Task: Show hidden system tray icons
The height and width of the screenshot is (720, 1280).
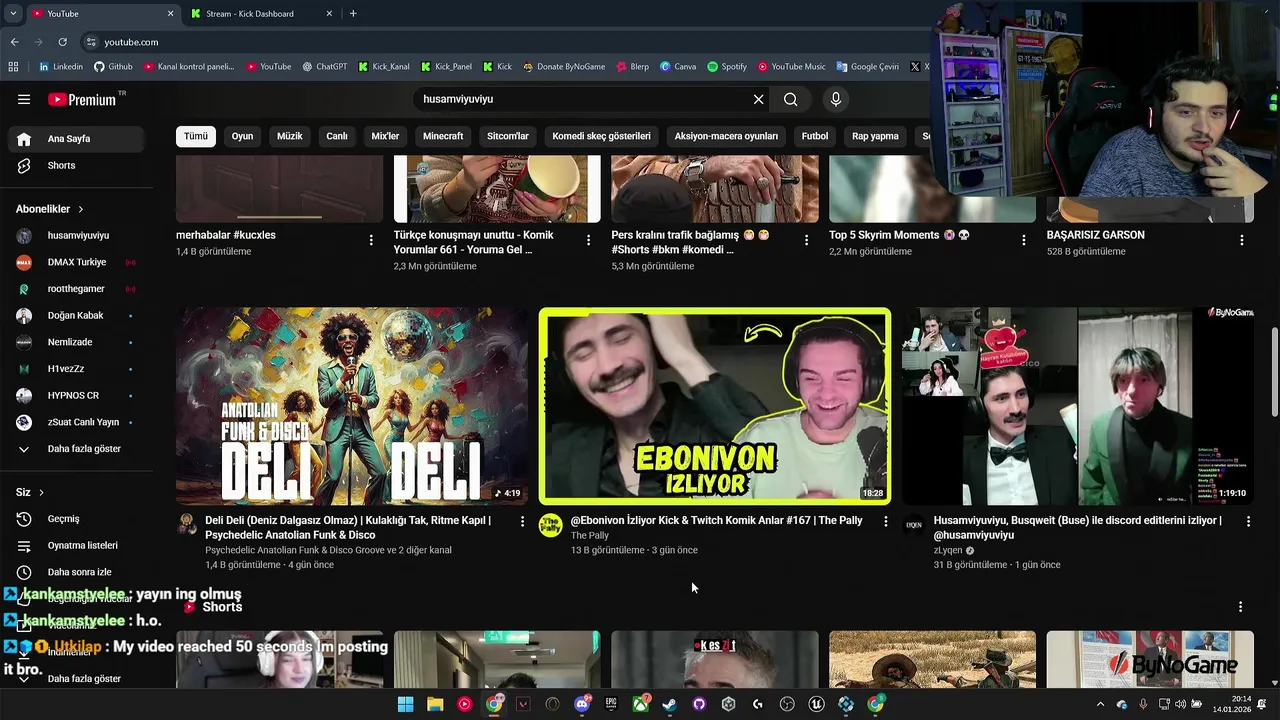Action: pyautogui.click(x=1100, y=704)
